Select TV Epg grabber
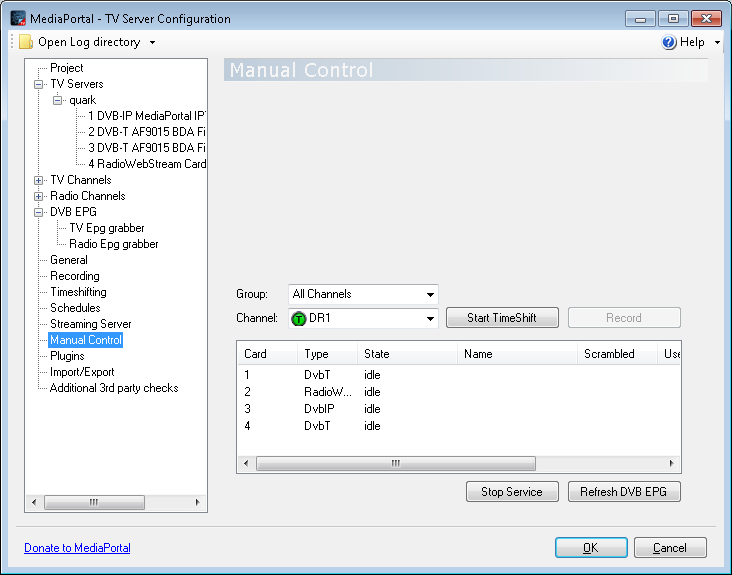 107,228
